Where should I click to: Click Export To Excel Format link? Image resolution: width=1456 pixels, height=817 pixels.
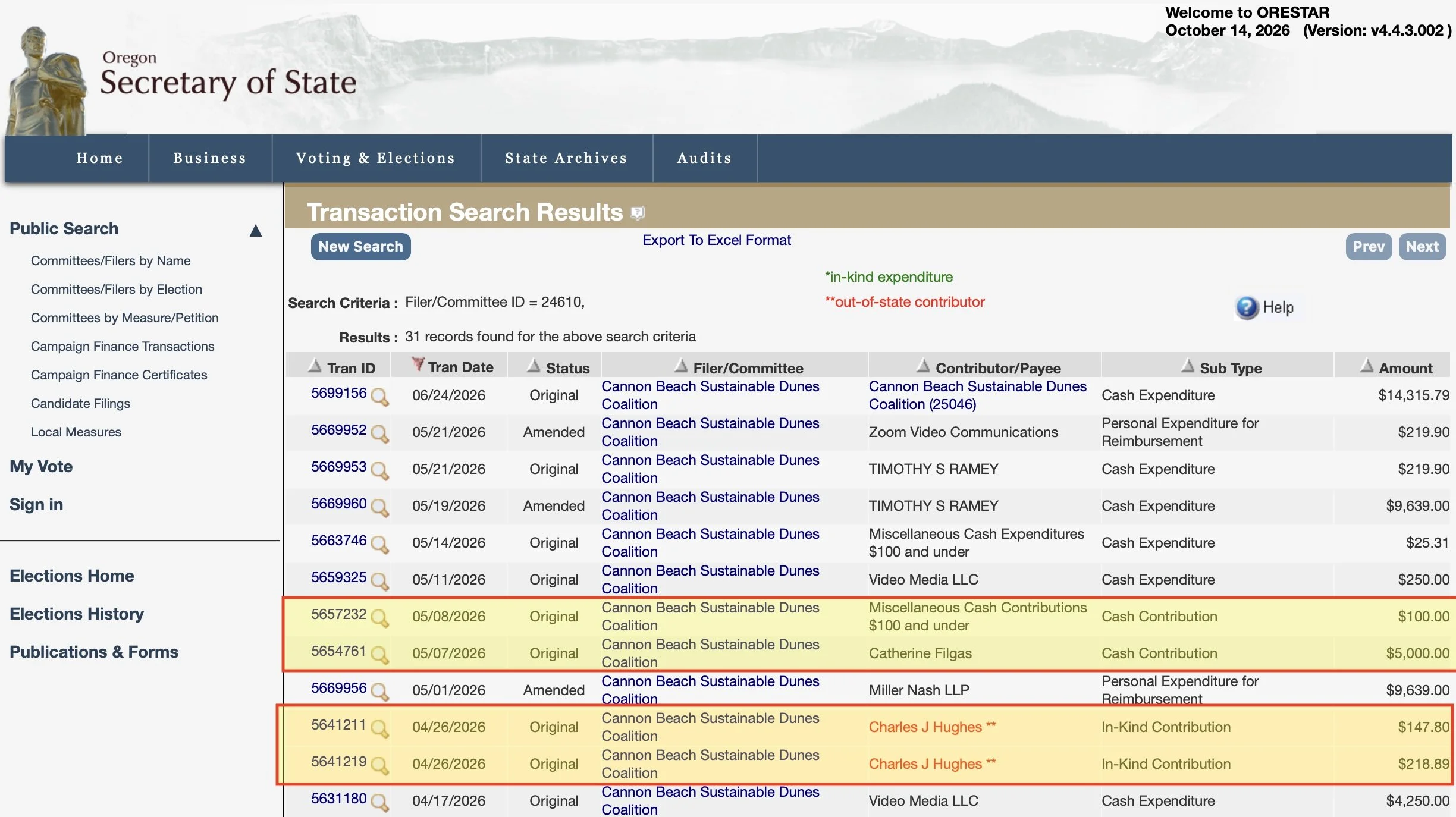(717, 240)
